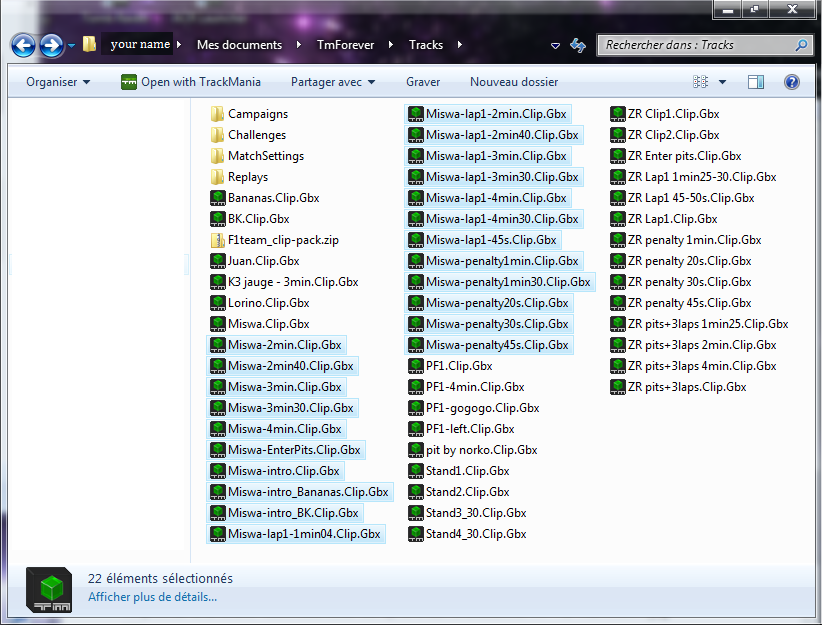
Task: Select file Miswa-intro_BK.Clip.Gbx
Action: point(285,512)
